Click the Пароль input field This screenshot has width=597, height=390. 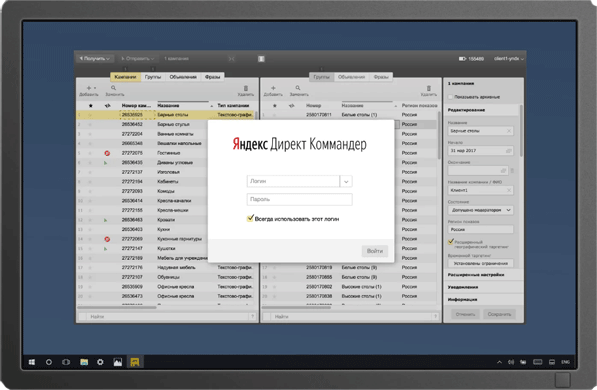click(300, 199)
